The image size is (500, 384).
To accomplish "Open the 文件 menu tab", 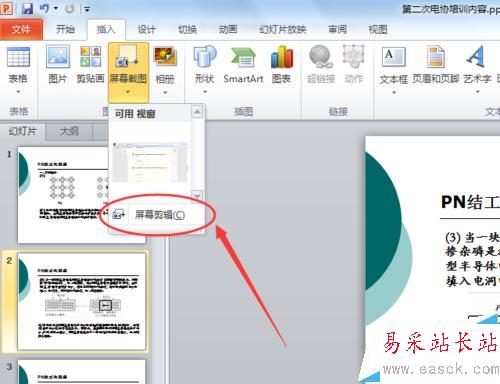I will (x=21, y=30).
